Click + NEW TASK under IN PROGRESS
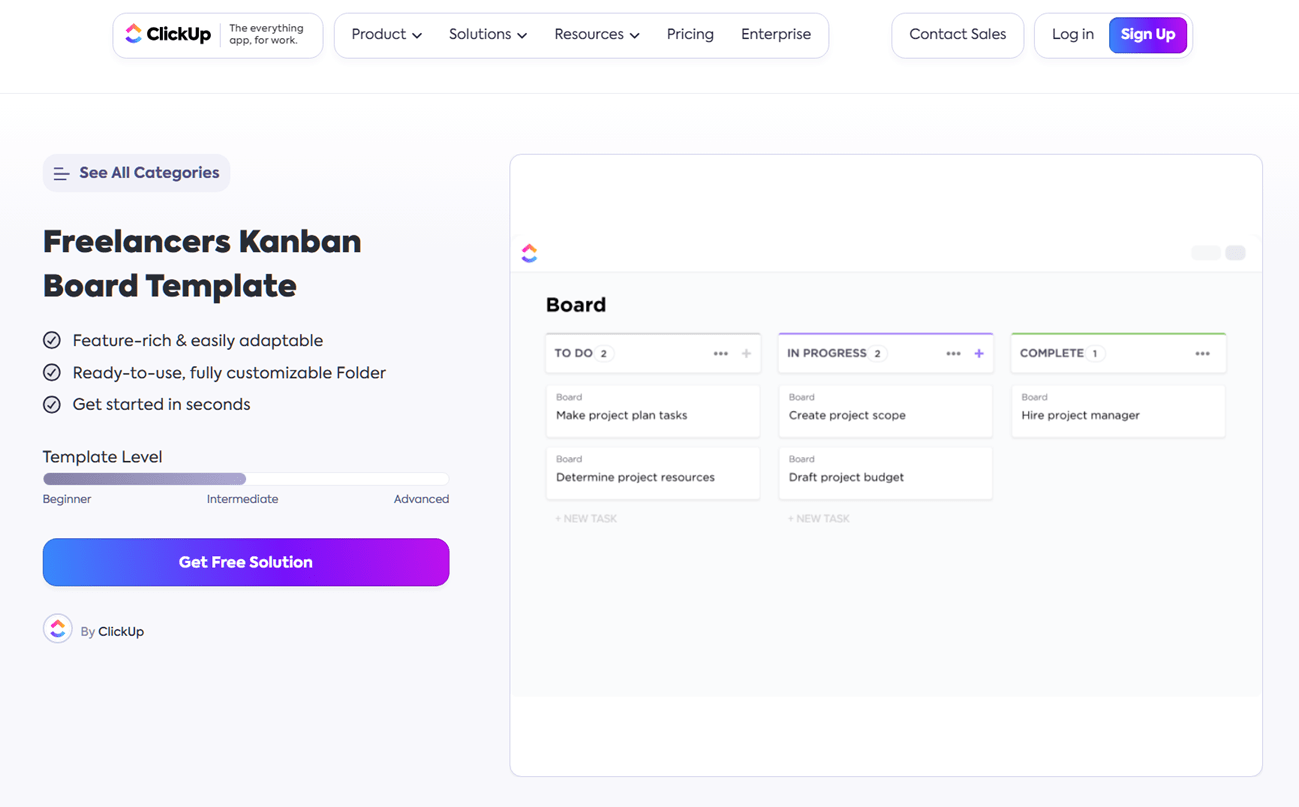Screen dimensions: 1299x807 tap(819, 519)
